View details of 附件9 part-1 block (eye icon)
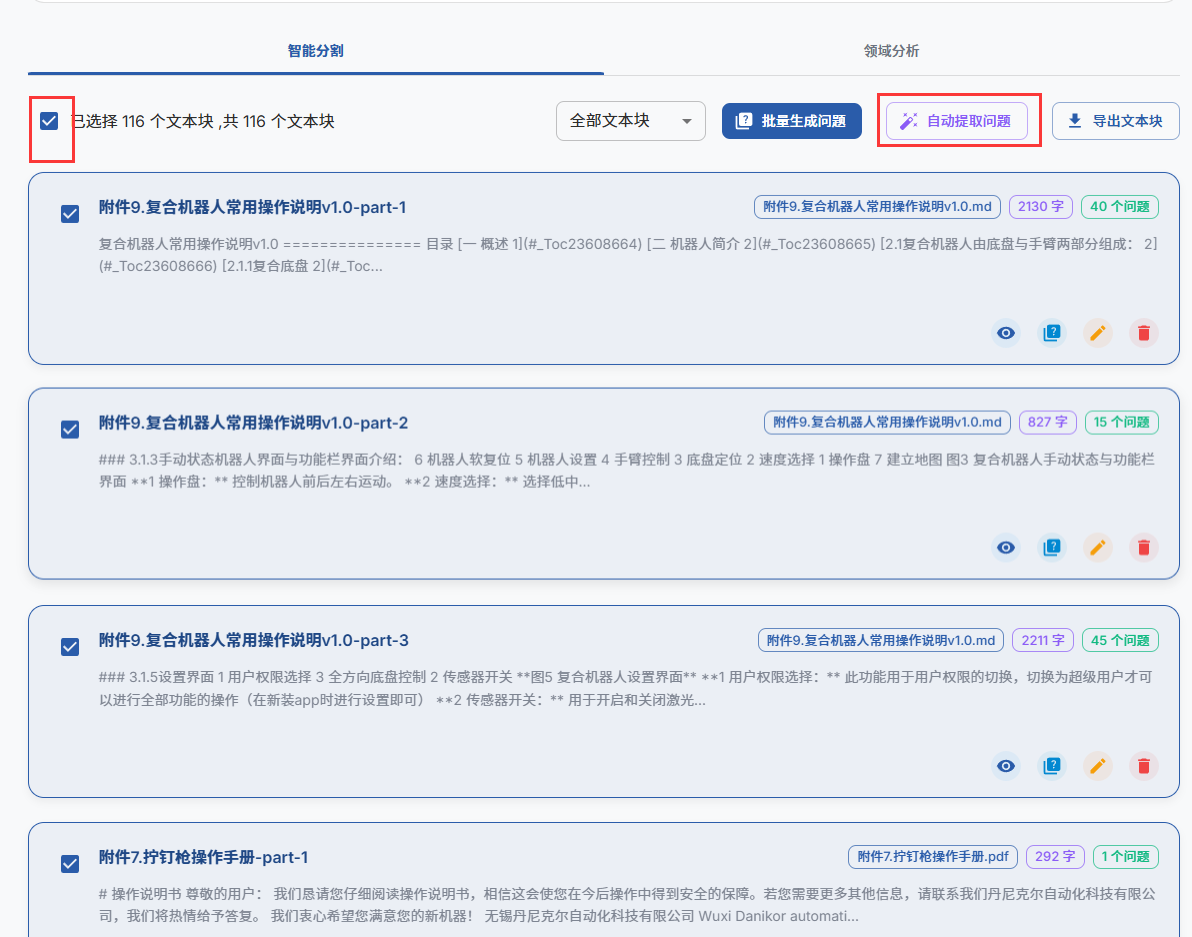Image resolution: width=1192 pixels, height=937 pixels. coord(1006,333)
